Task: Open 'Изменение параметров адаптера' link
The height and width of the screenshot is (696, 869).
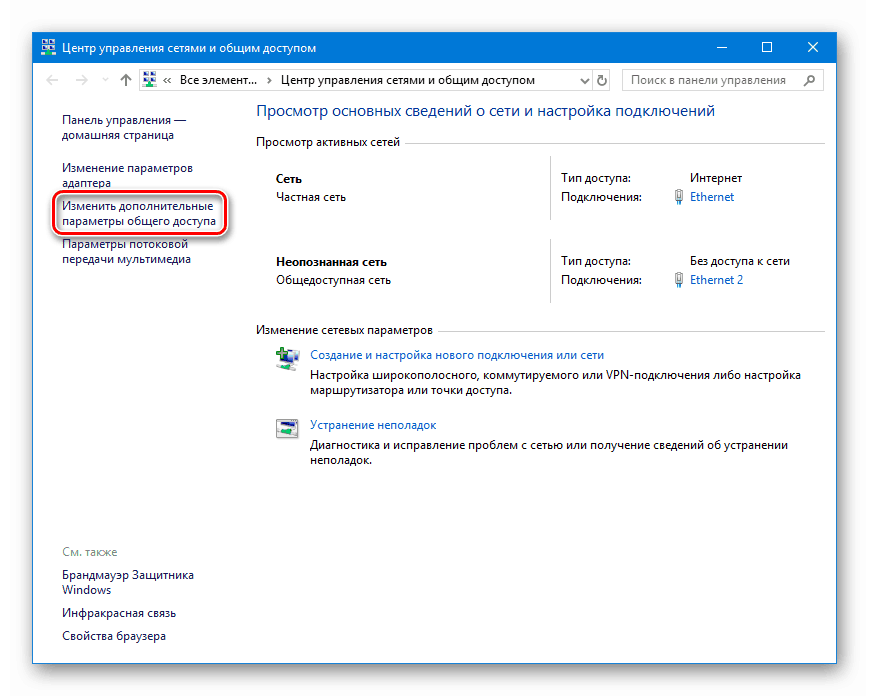Action: point(127,175)
